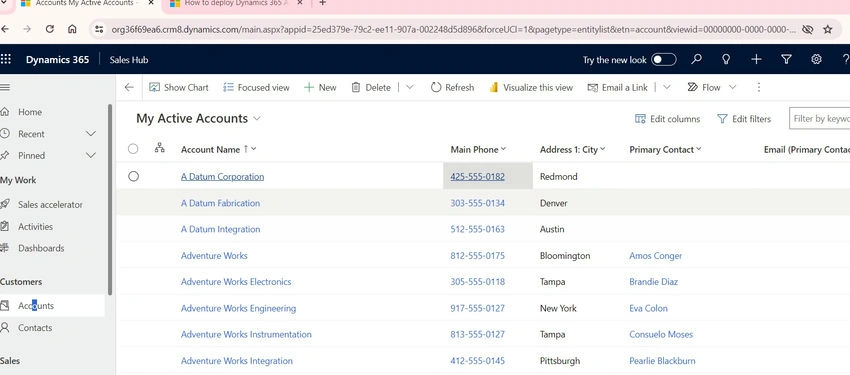Open A Datum Fabrication account

pos(220,203)
